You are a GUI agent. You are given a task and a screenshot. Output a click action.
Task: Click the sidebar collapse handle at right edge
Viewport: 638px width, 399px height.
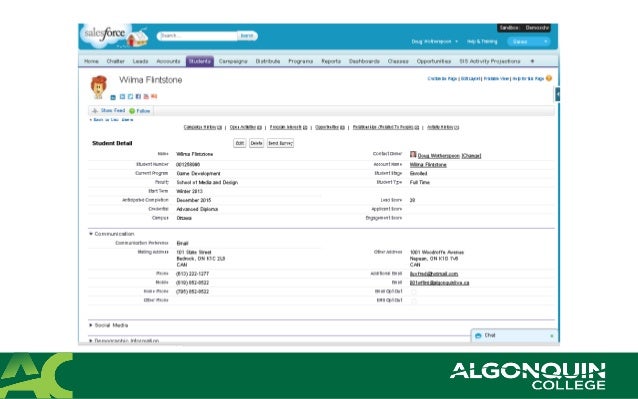tap(557, 94)
